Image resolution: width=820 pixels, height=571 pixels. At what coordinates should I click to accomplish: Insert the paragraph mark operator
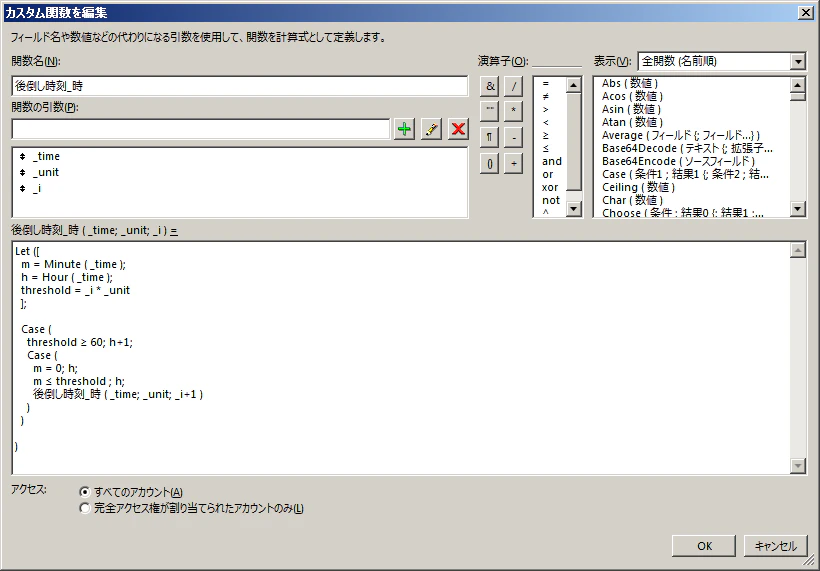pos(489,138)
